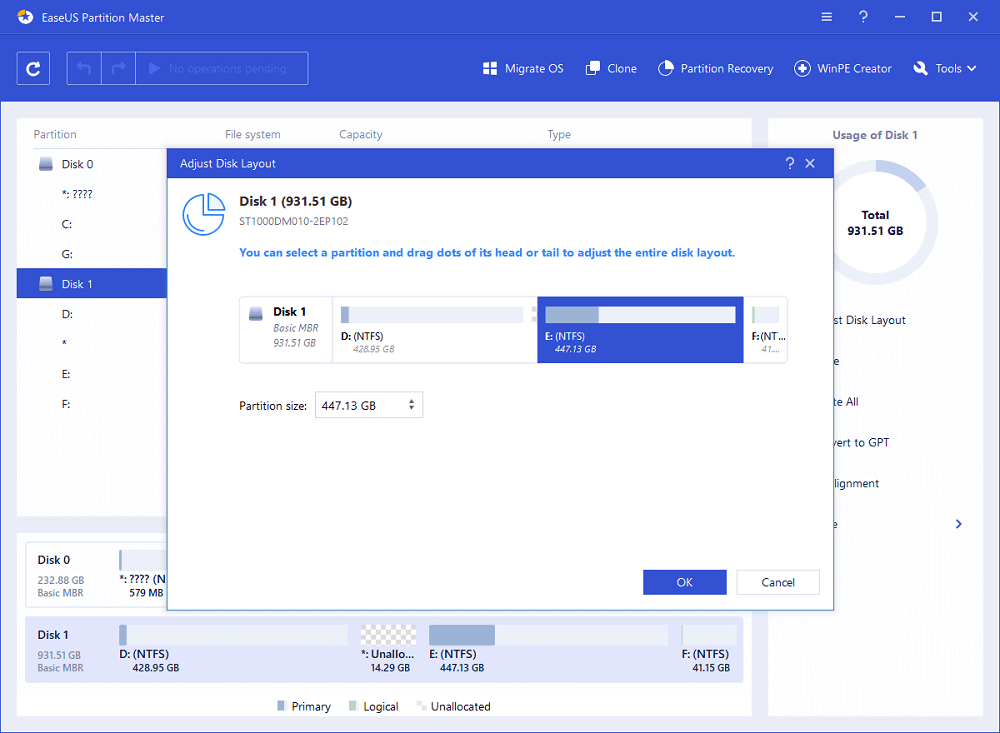This screenshot has width=1000, height=733.
Task: Click the blue chevron at sidebar bottom
Action: tap(958, 523)
